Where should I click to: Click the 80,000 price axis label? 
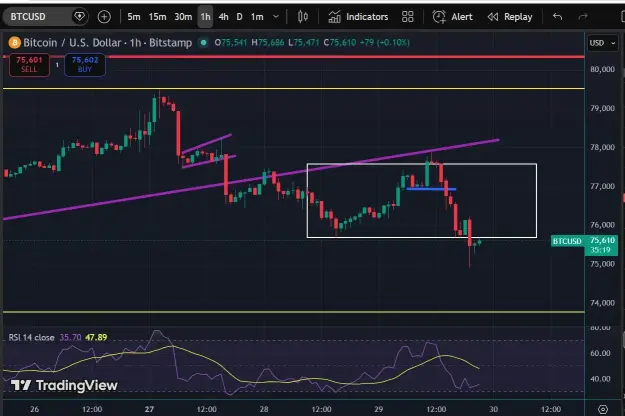click(x=602, y=69)
